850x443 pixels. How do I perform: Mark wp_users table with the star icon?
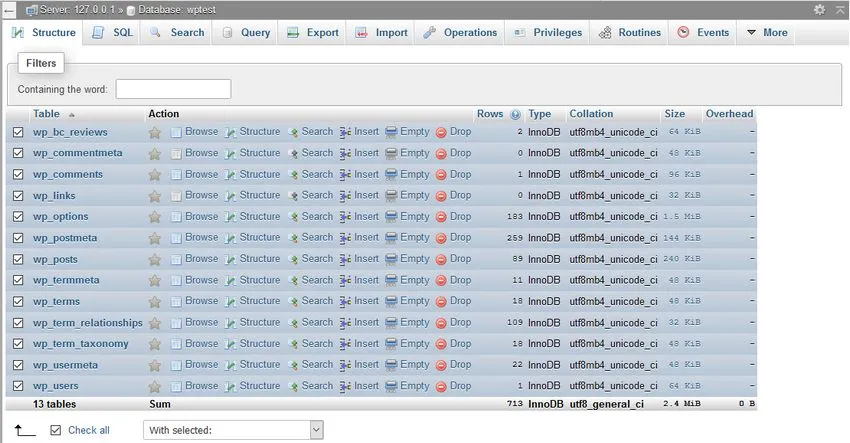[154, 386]
